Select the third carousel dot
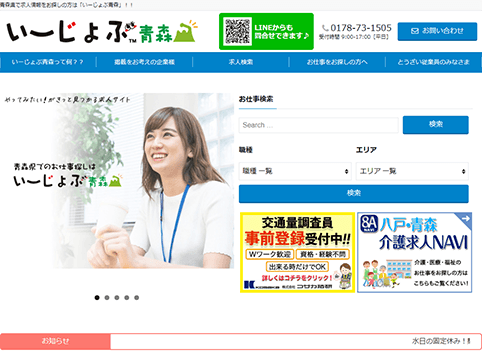 [117, 297]
